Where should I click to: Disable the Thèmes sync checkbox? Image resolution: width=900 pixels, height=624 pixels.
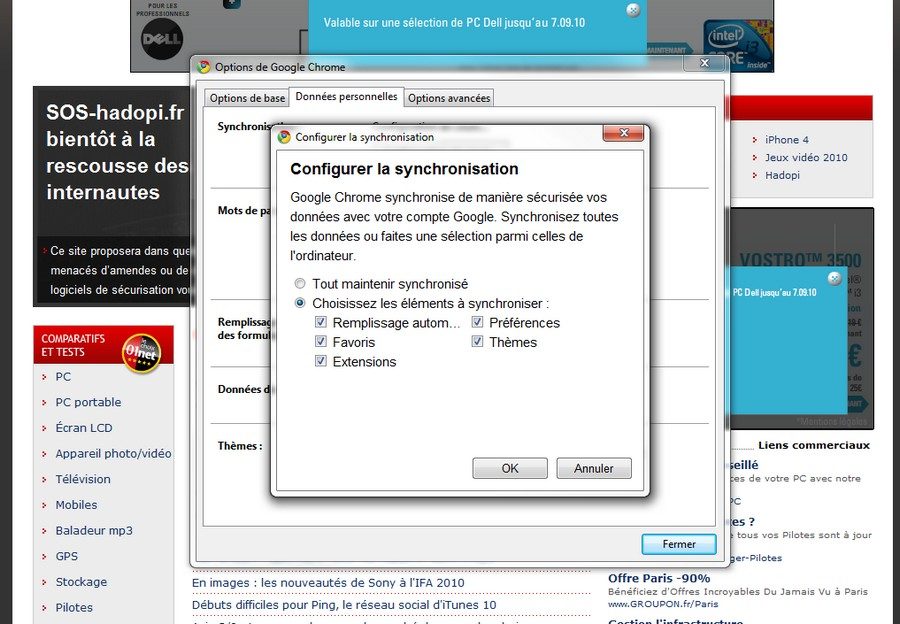pos(478,342)
